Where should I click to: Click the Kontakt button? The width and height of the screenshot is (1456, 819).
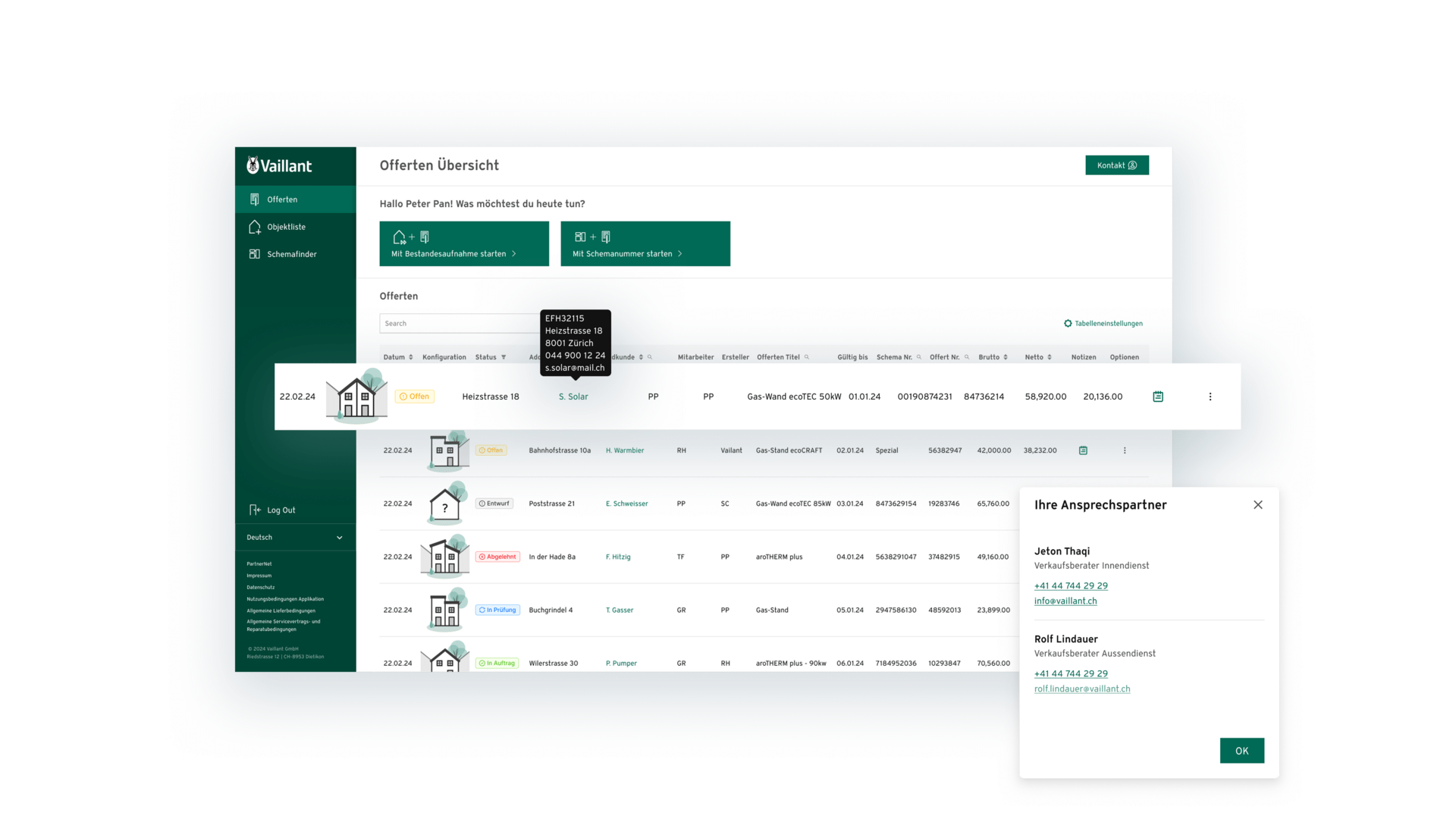[1117, 165]
